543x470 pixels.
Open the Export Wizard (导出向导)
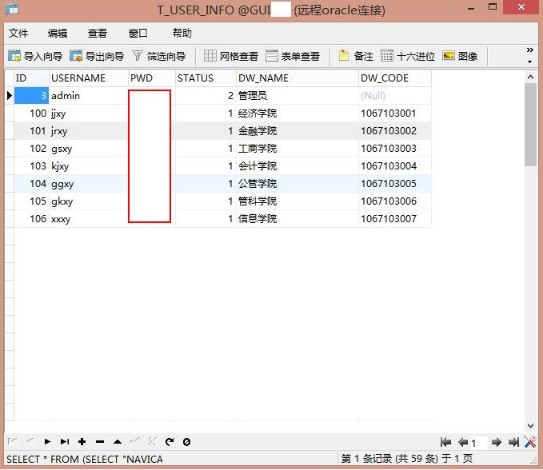point(97,56)
